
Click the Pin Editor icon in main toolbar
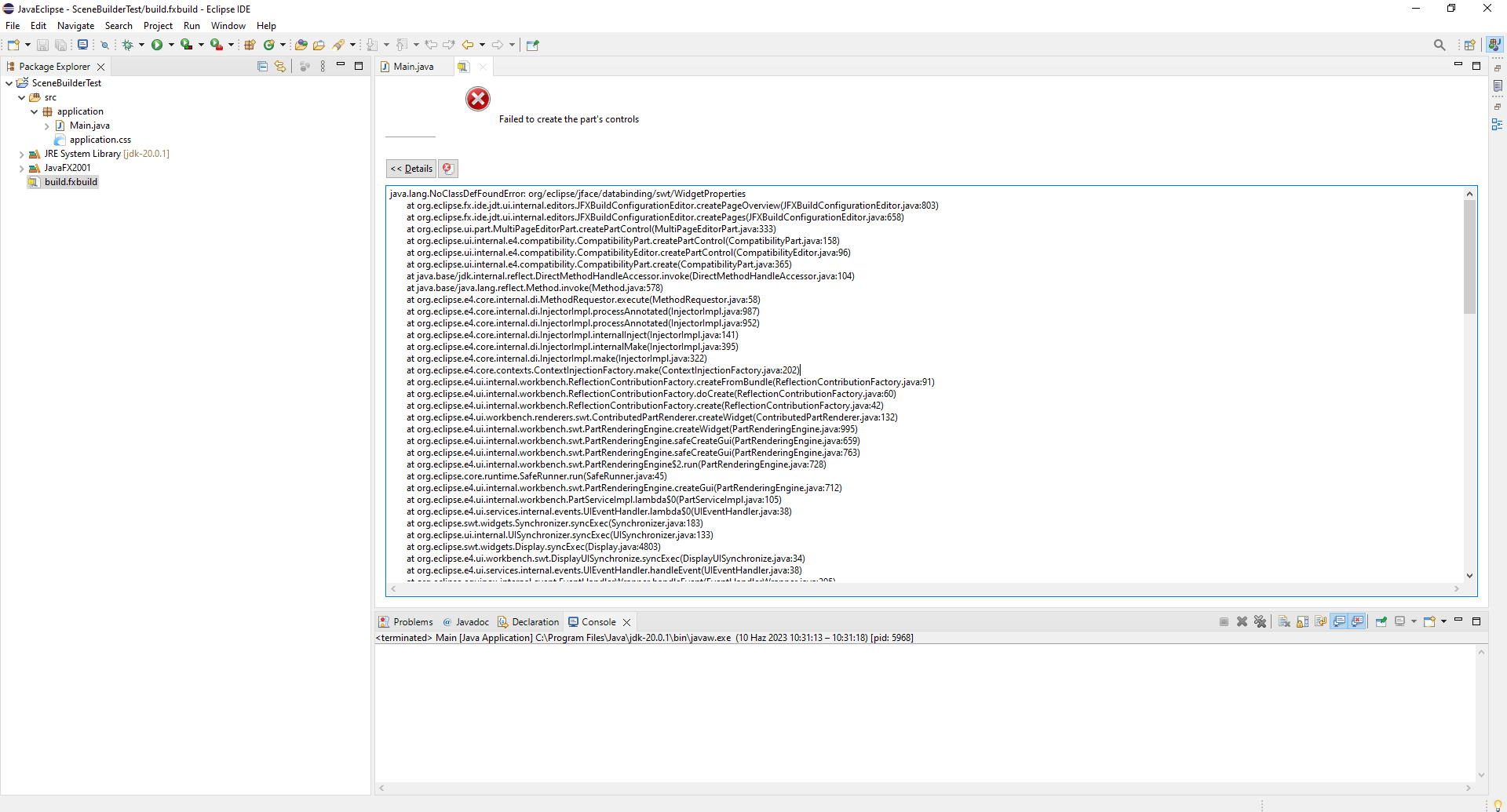click(533, 45)
